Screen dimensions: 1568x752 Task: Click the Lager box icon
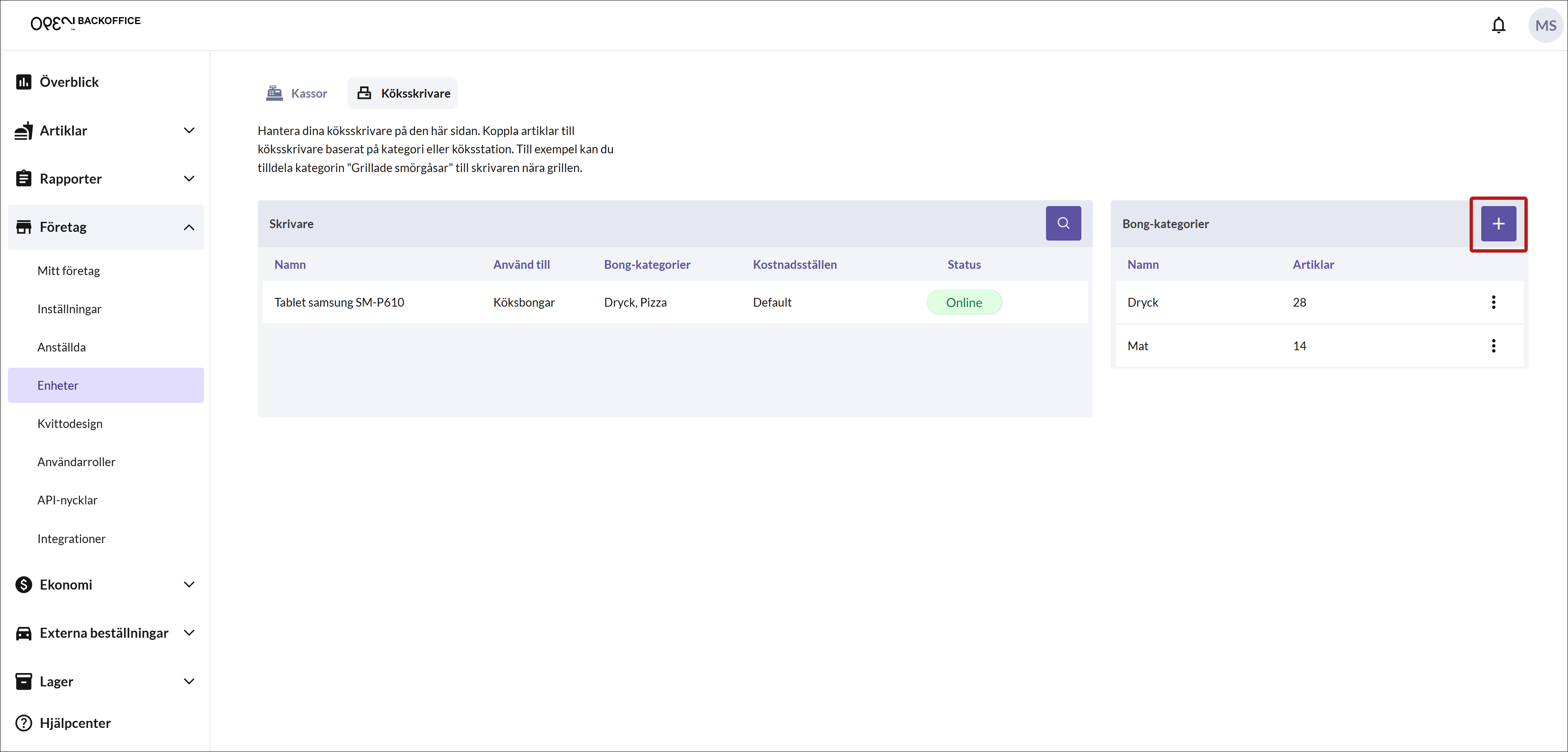[24, 681]
